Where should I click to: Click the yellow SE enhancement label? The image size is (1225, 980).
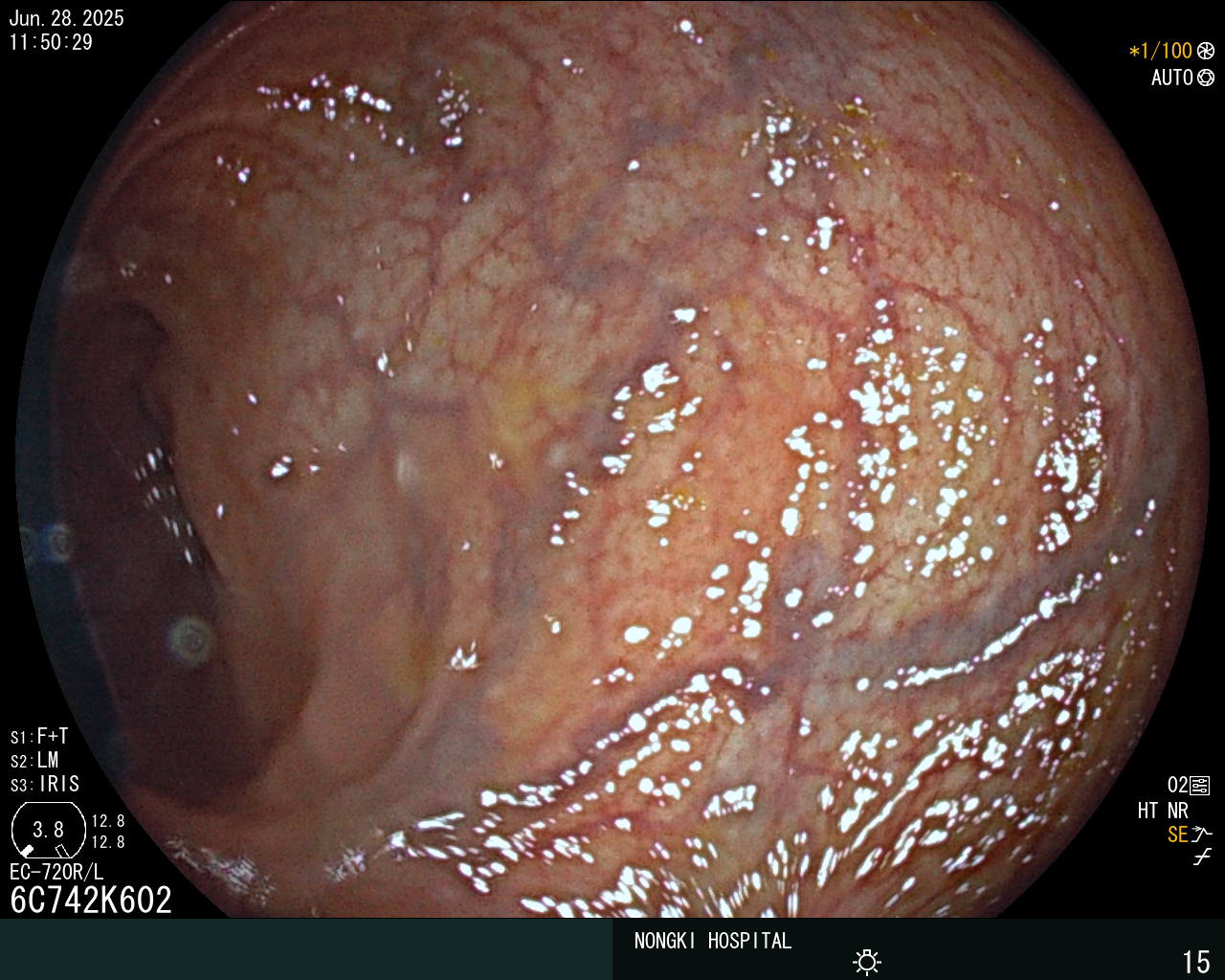(1177, 835)
